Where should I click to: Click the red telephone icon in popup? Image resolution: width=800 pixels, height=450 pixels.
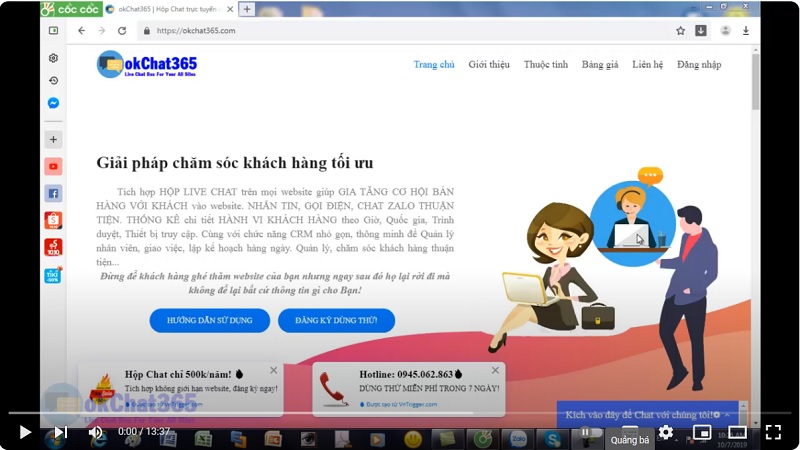point(333,389)
